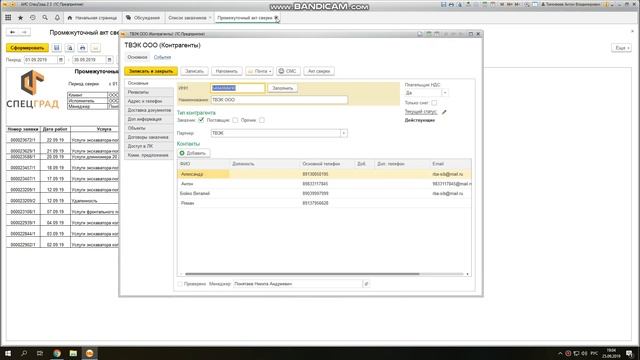Image resolution: width=640 pixels, height=360 pixels.
Task: Select the Доставка документов side section
Action: point(149,110)
